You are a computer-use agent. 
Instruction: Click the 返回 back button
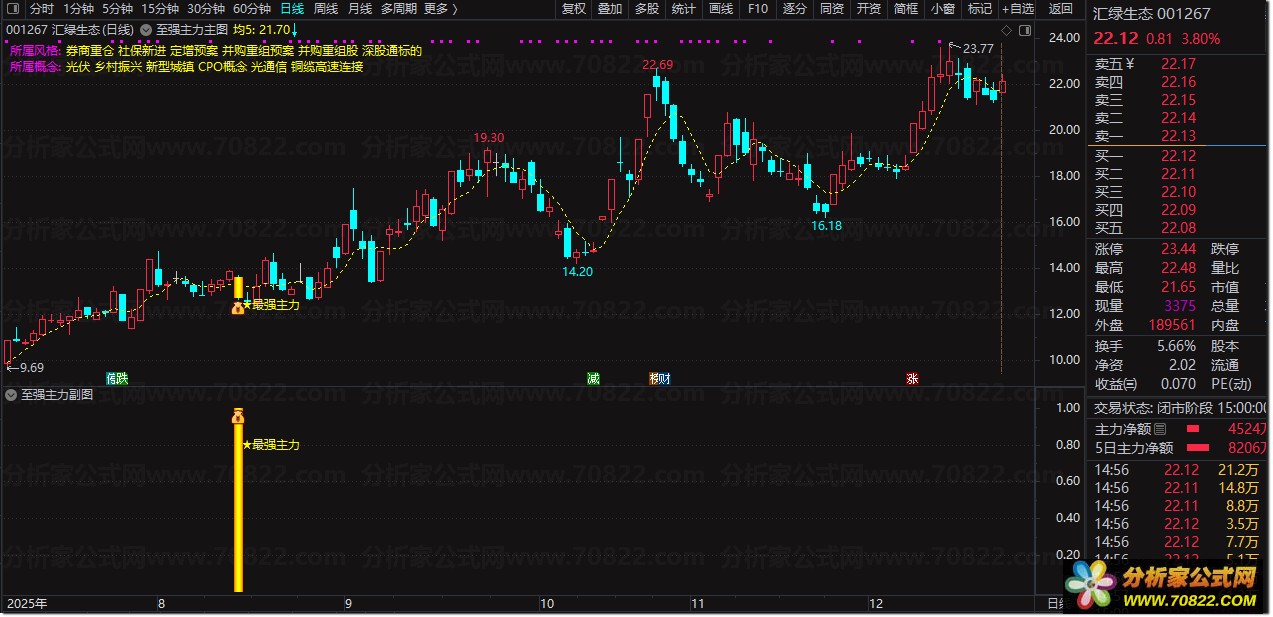[x=1061, y=9]
